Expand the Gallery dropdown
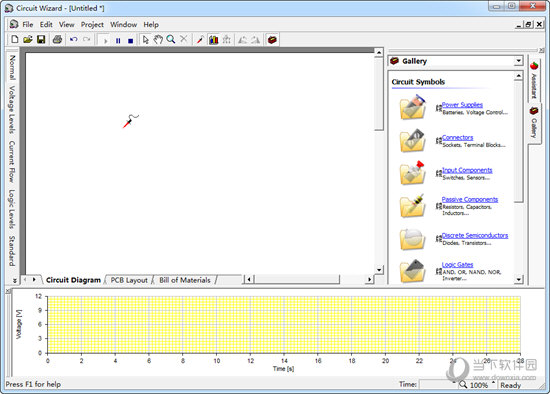 [x=518, y=61]
